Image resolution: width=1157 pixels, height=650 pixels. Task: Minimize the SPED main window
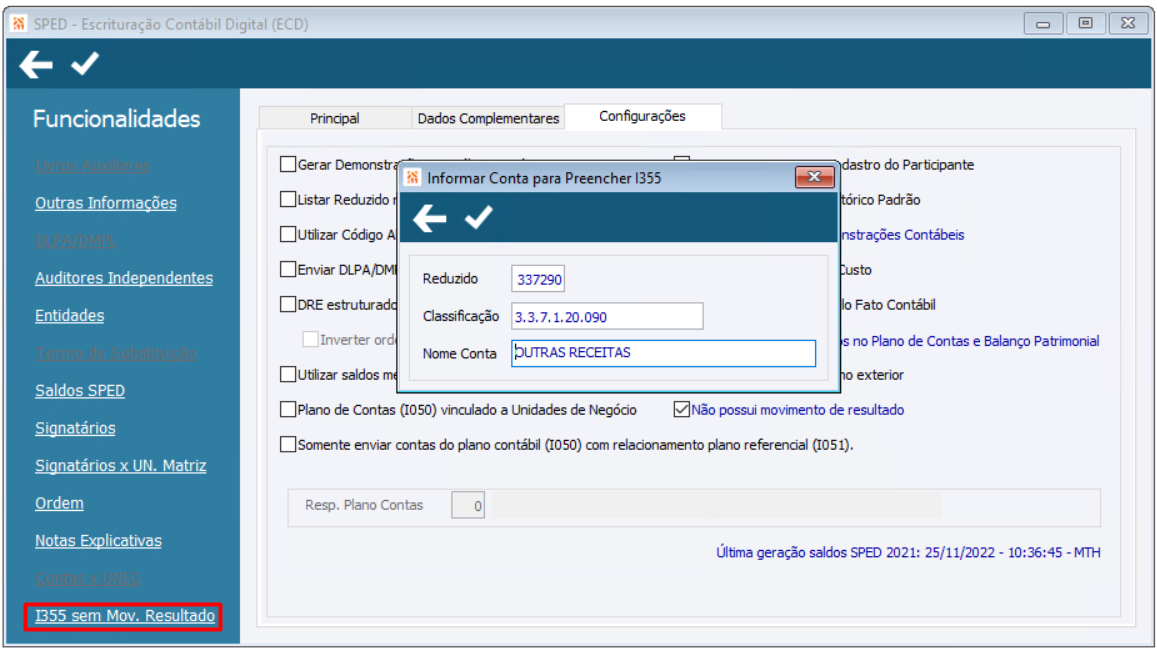(x=1043, y=24)
